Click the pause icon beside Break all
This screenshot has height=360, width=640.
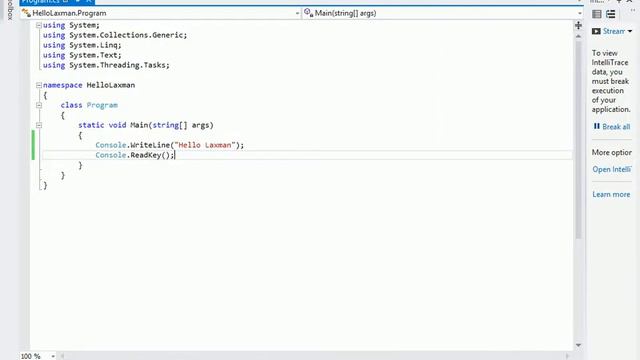597,127
